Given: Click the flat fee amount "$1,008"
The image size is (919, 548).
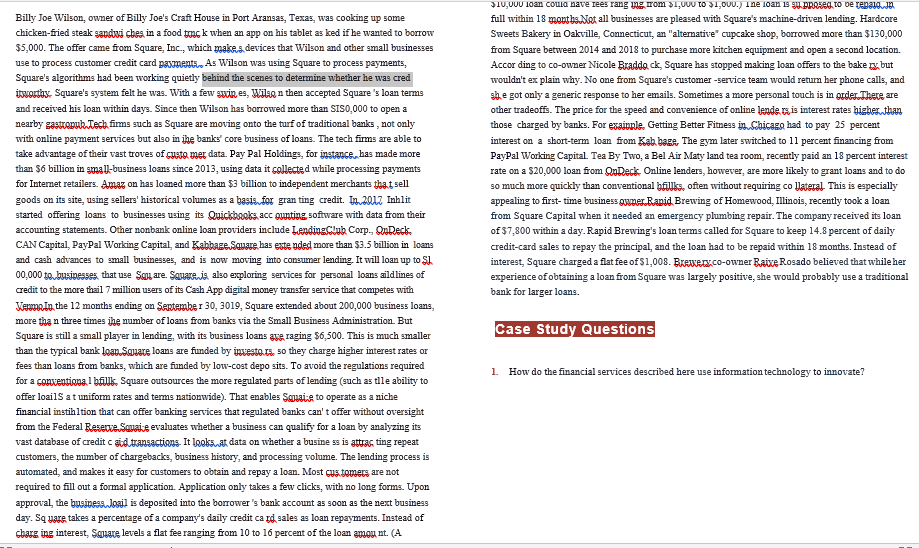Looking at the screenshot, I should pos(655,261).
